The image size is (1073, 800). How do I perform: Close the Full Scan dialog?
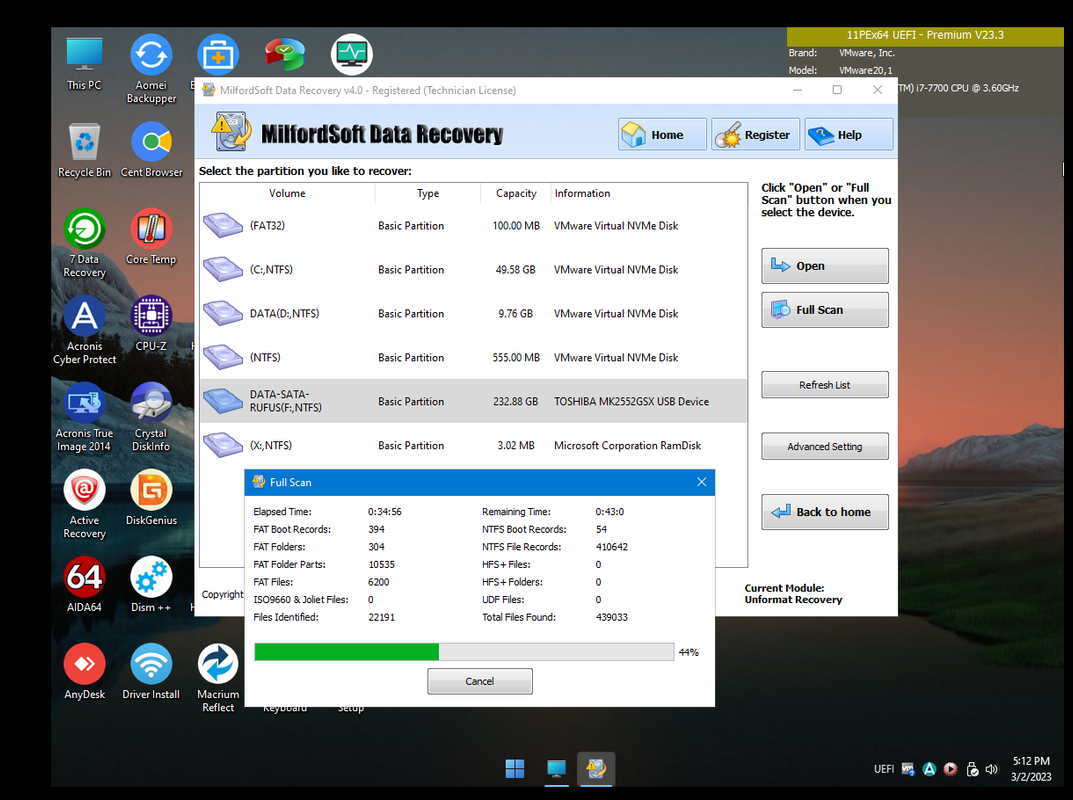(x=701, y=482)
